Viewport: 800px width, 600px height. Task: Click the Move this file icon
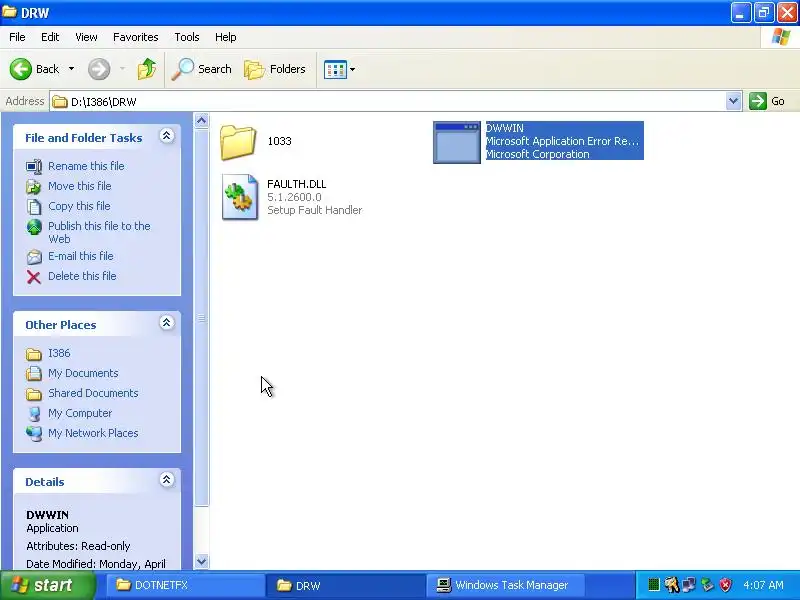point(34,187)
